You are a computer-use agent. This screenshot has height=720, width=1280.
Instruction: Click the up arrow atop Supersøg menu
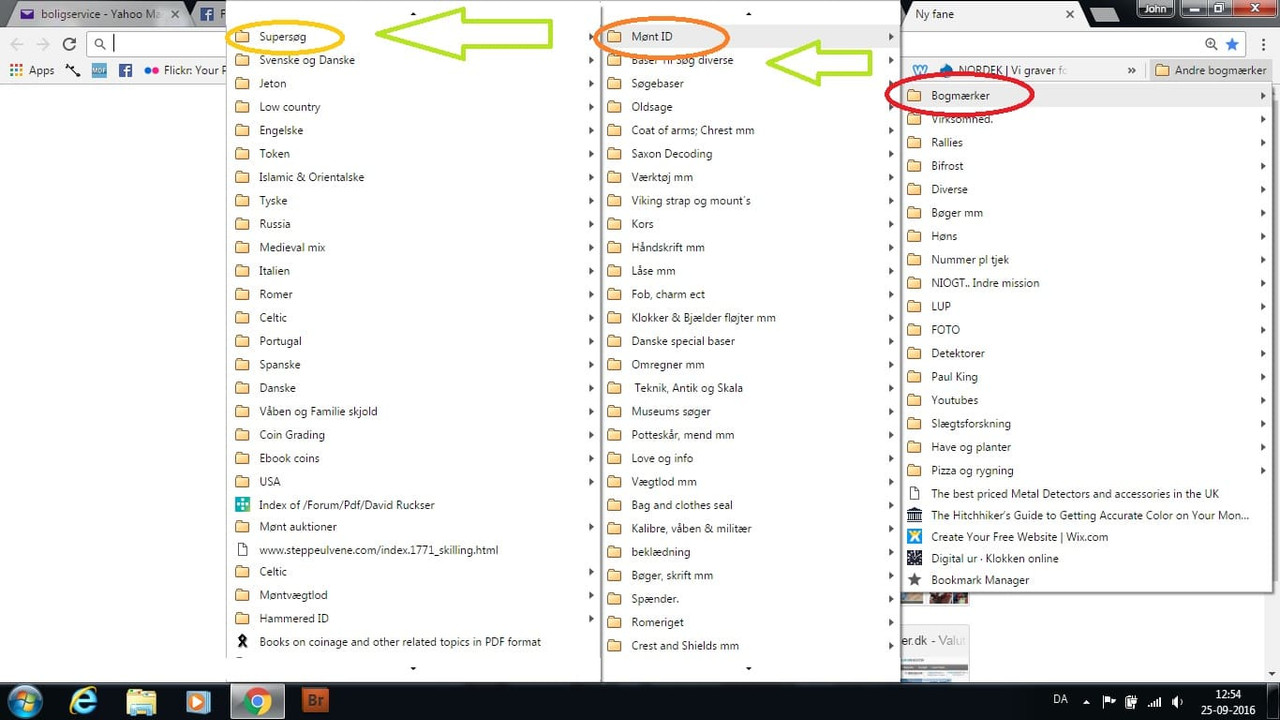coord(413,13)
